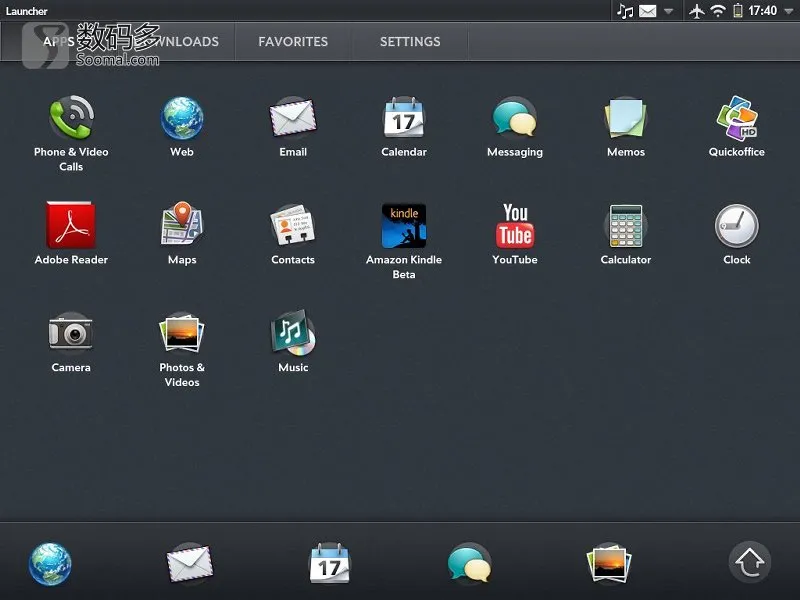Viewport: 800px width, 600px height.
Task: Expand the notifications dropdown arrow
Action: (x=668, y=11)
